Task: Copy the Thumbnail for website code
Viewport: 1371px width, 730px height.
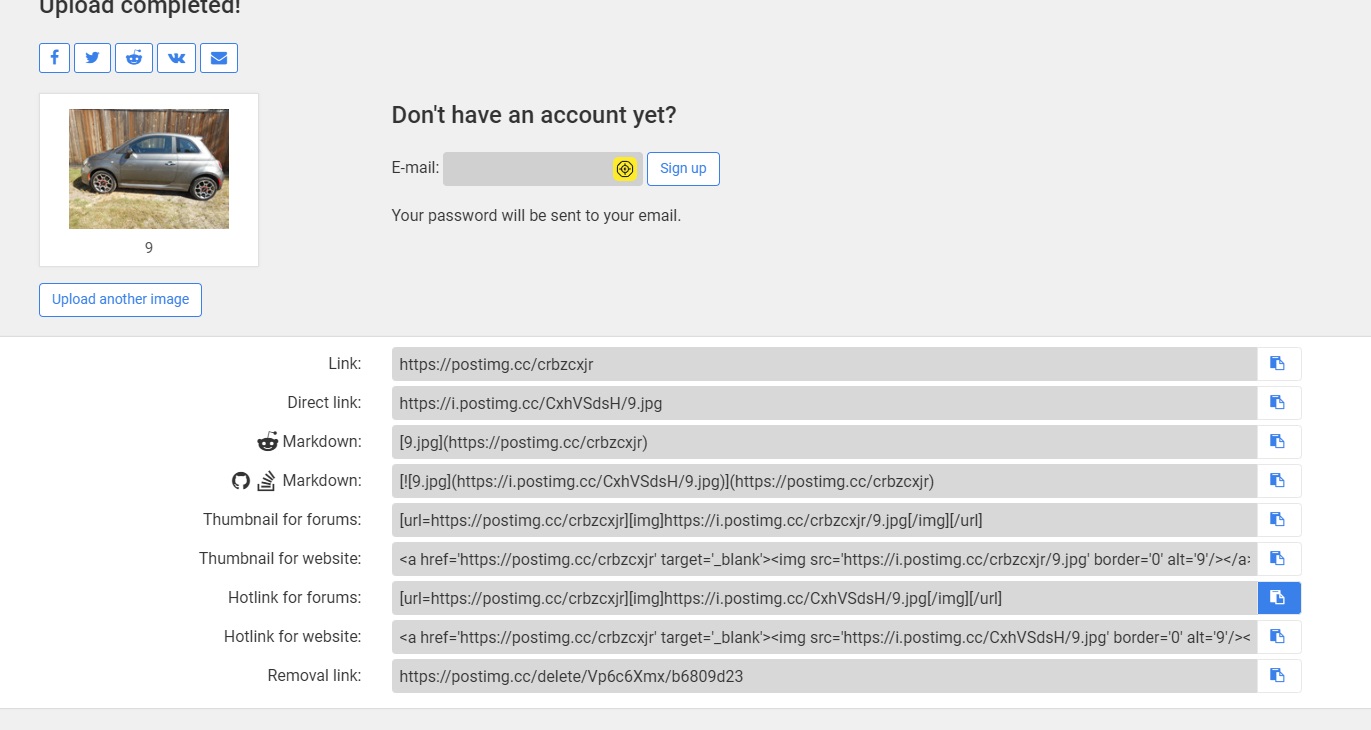Action: tap(1279, 559)
